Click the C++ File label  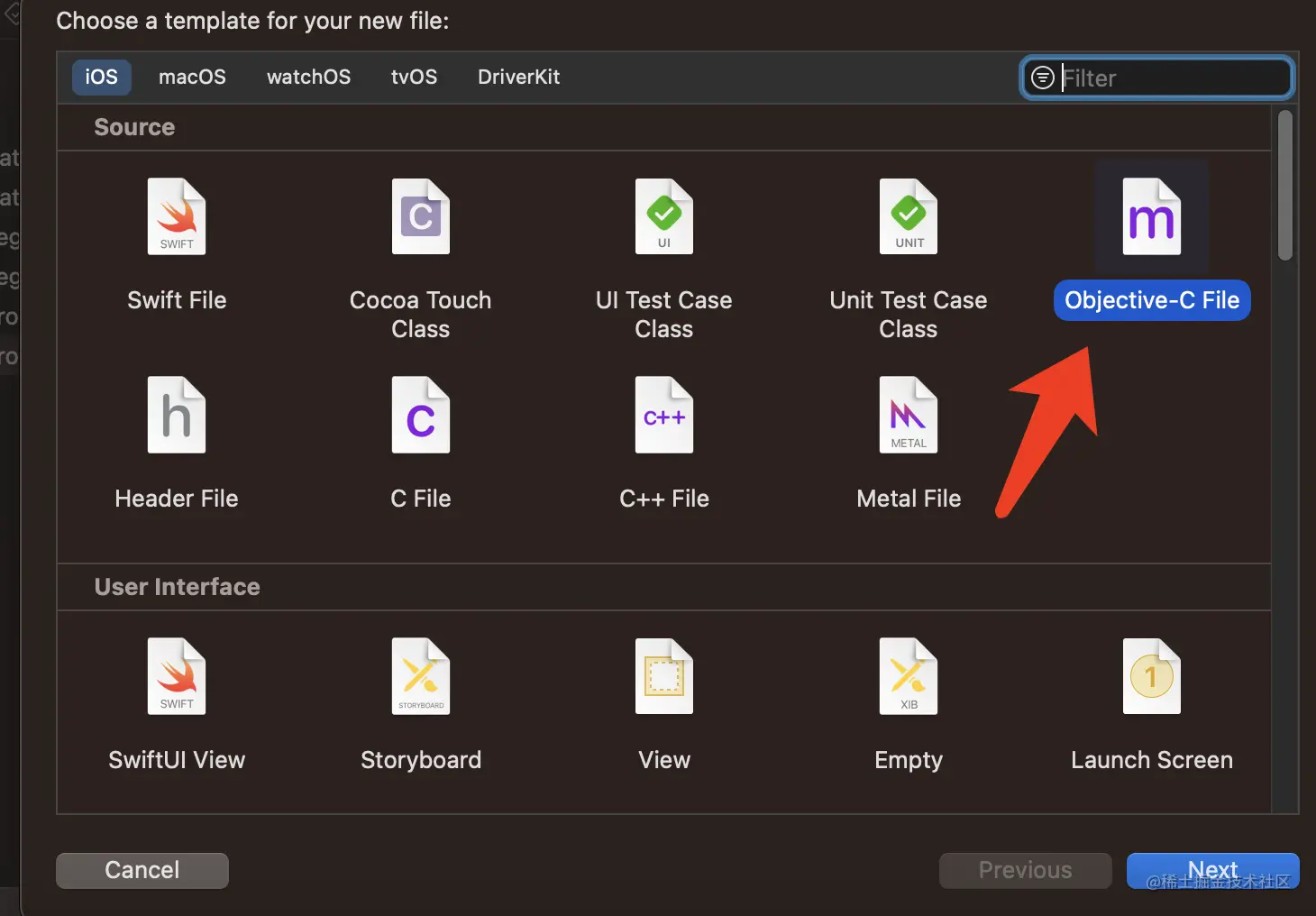tap(664, 499)
